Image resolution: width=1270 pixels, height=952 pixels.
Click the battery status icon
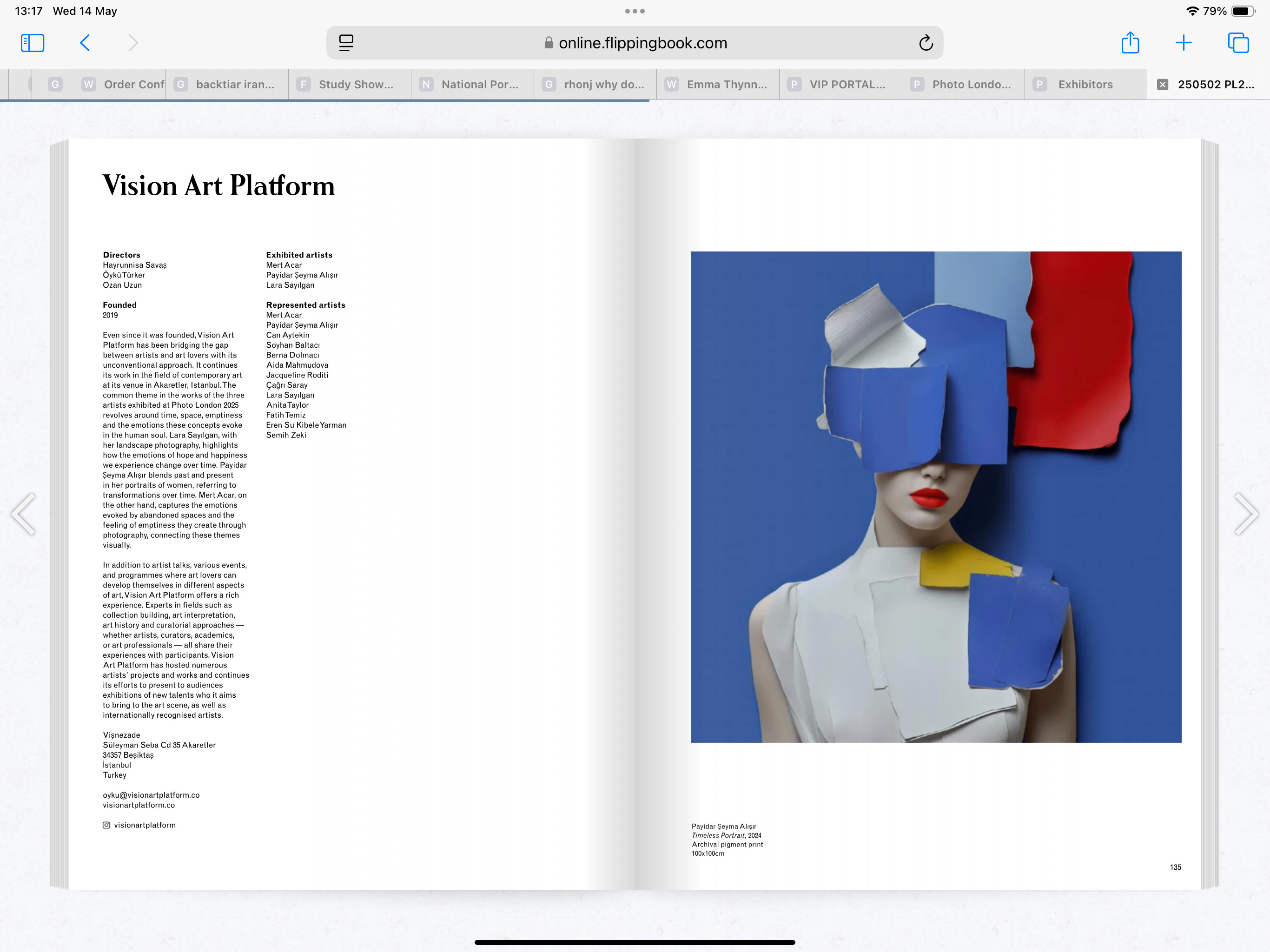pyautogui.click(x=1244, y=11)
